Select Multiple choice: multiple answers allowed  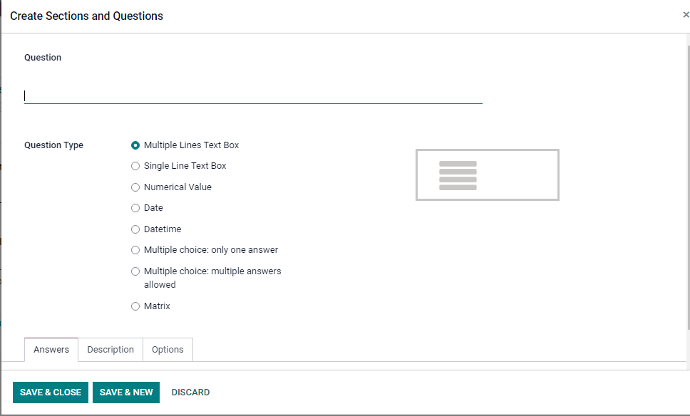pos(136,271)
